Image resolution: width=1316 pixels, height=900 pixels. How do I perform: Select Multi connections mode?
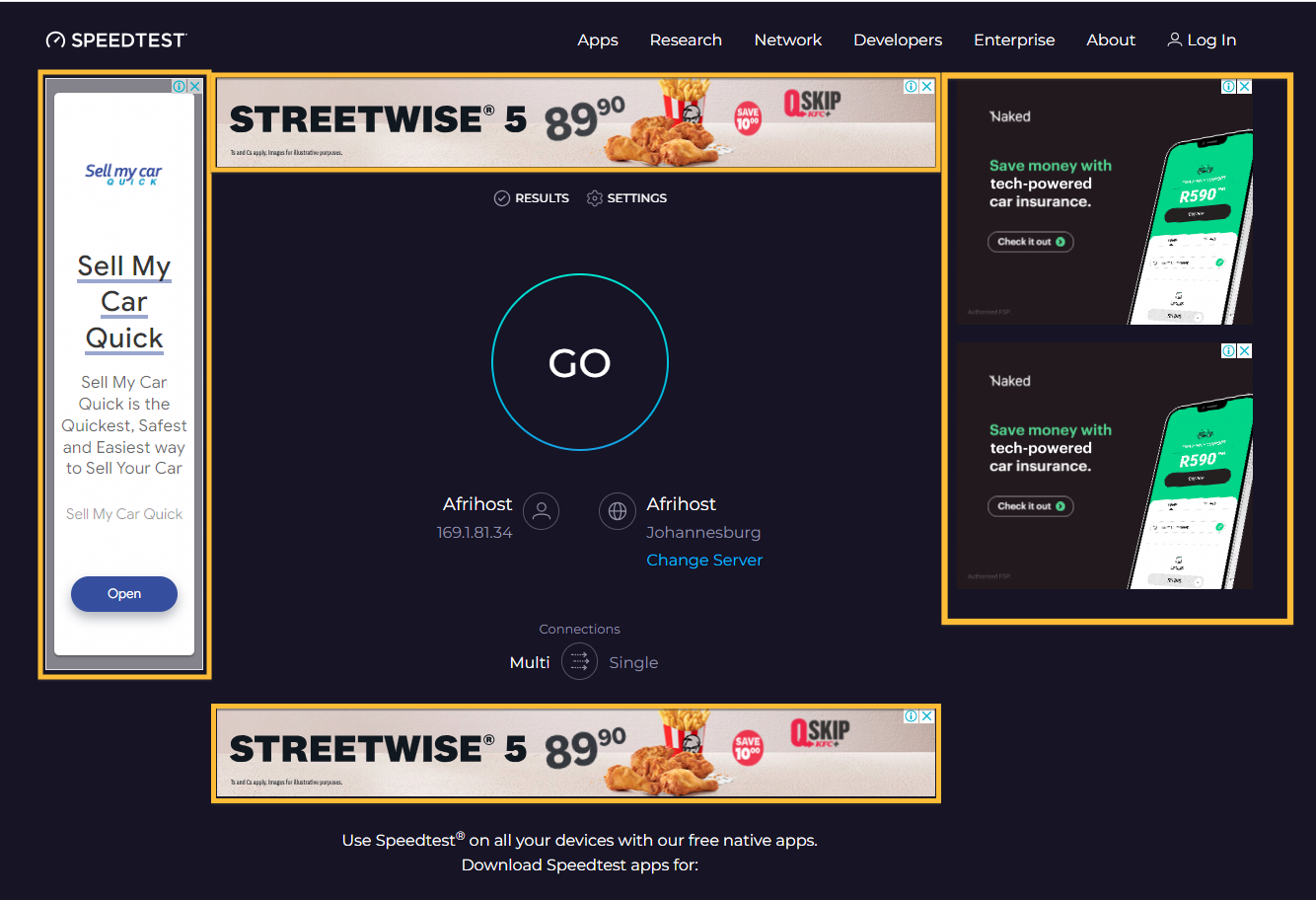[x=530, y=662]
